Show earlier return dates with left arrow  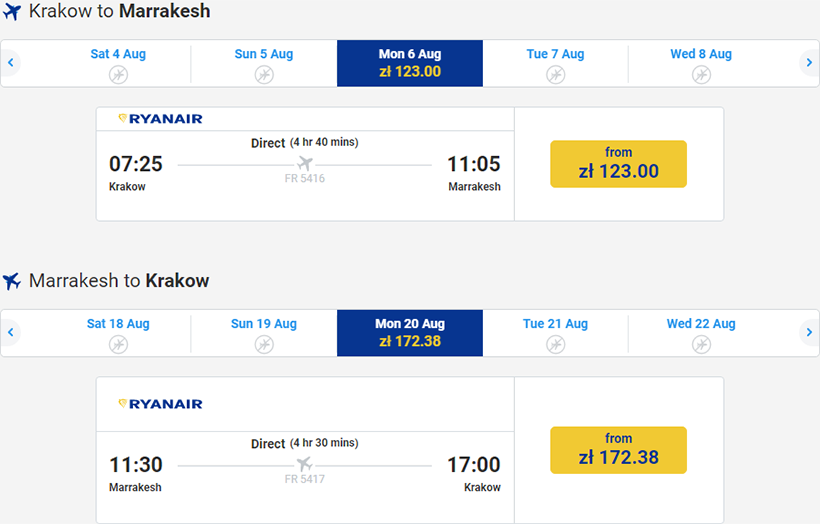(x=11, y=332)
